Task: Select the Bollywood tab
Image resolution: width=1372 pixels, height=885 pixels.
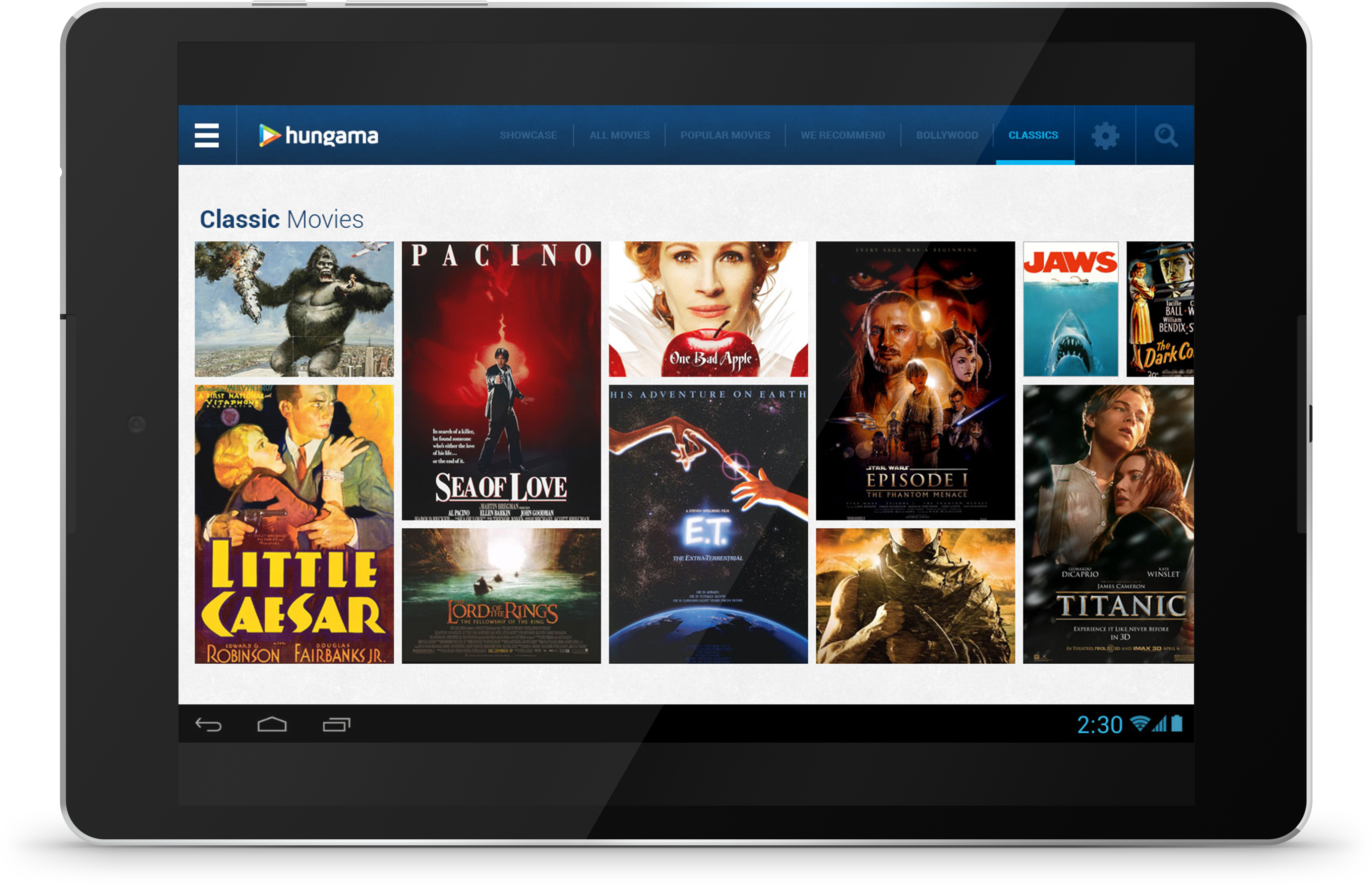Action: pyautogui.click(x=947, y=135)
